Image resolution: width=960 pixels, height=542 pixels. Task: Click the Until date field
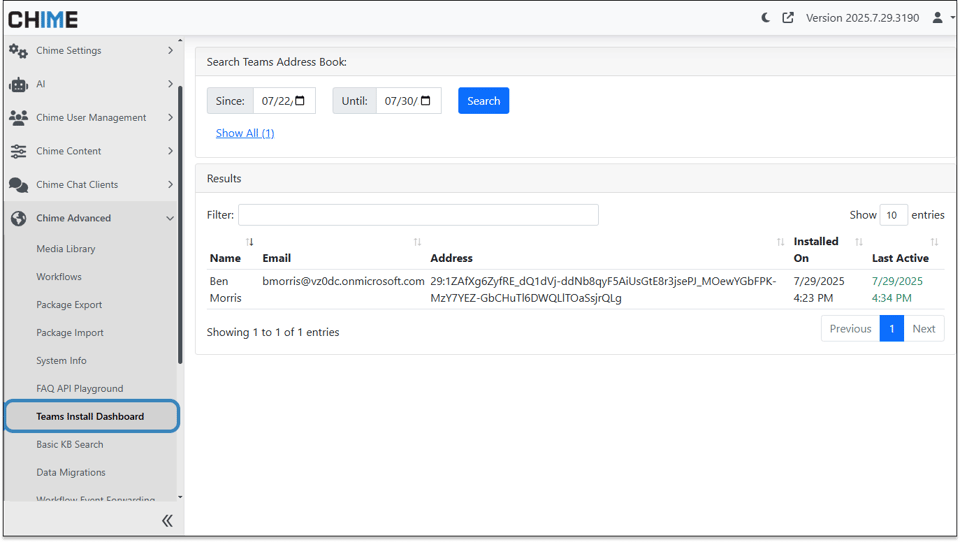point(408,101)
